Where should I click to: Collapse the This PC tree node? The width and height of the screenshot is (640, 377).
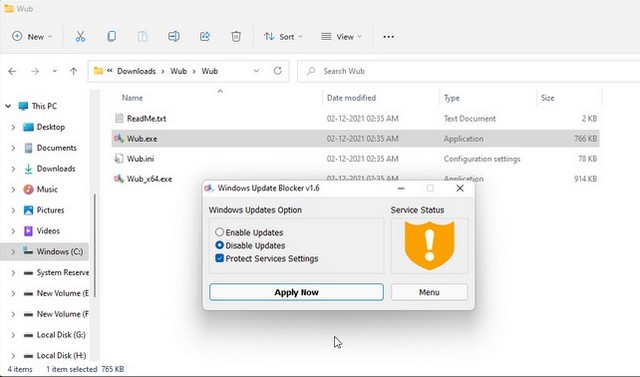coord(8,106)
